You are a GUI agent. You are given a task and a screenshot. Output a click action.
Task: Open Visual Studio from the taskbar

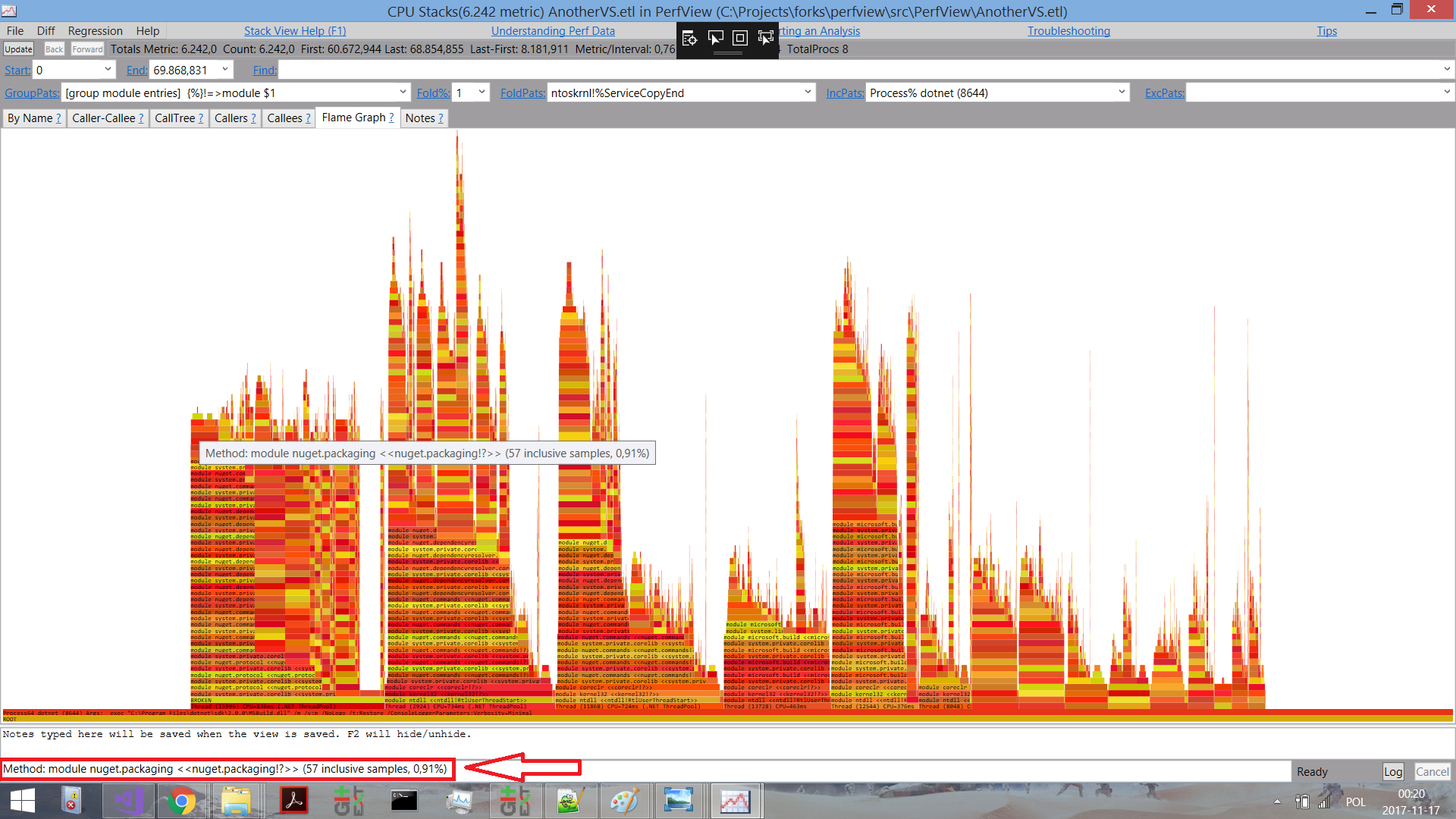click(x=128, y=800)
